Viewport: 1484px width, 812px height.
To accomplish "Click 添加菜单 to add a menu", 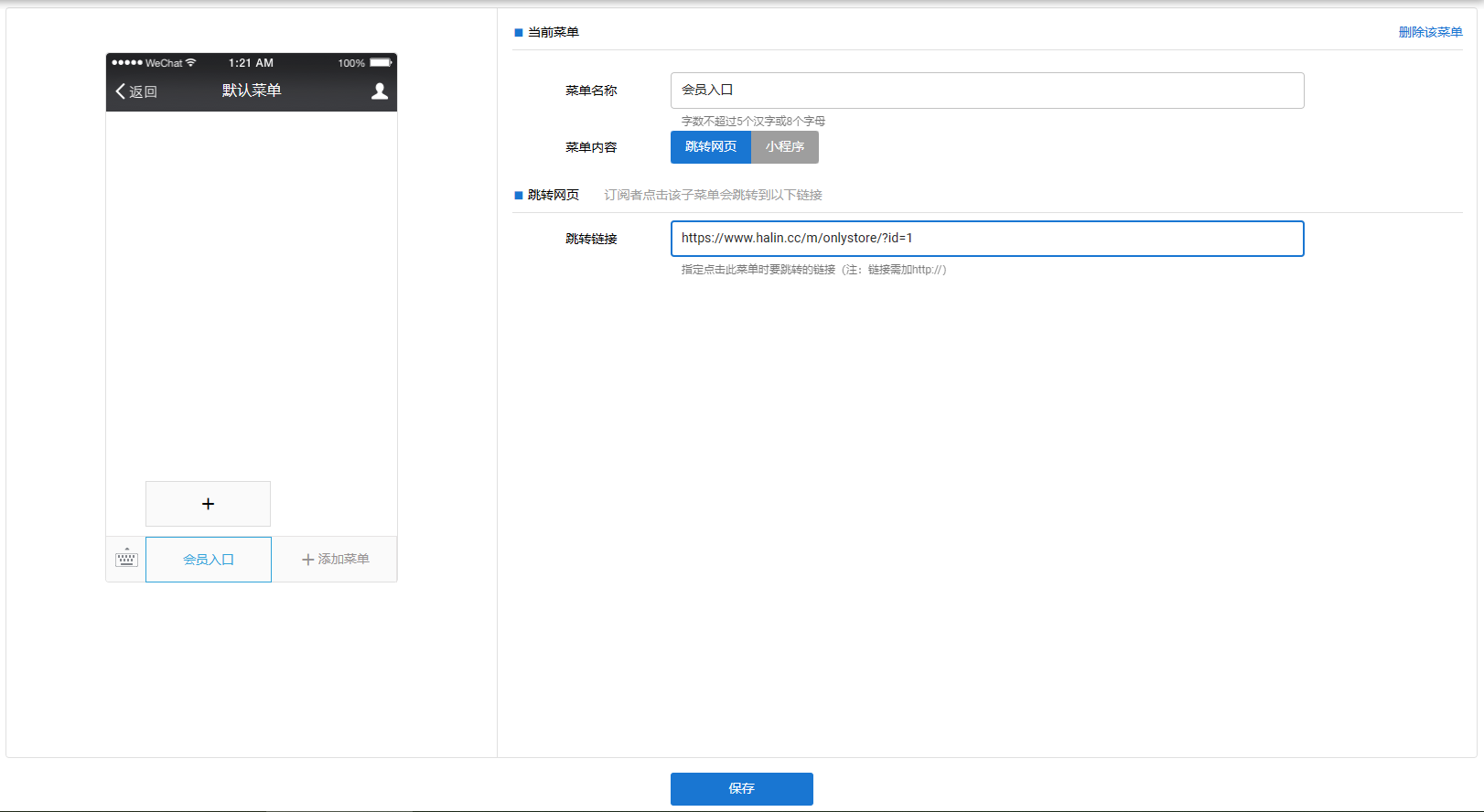I will [336, 560].
